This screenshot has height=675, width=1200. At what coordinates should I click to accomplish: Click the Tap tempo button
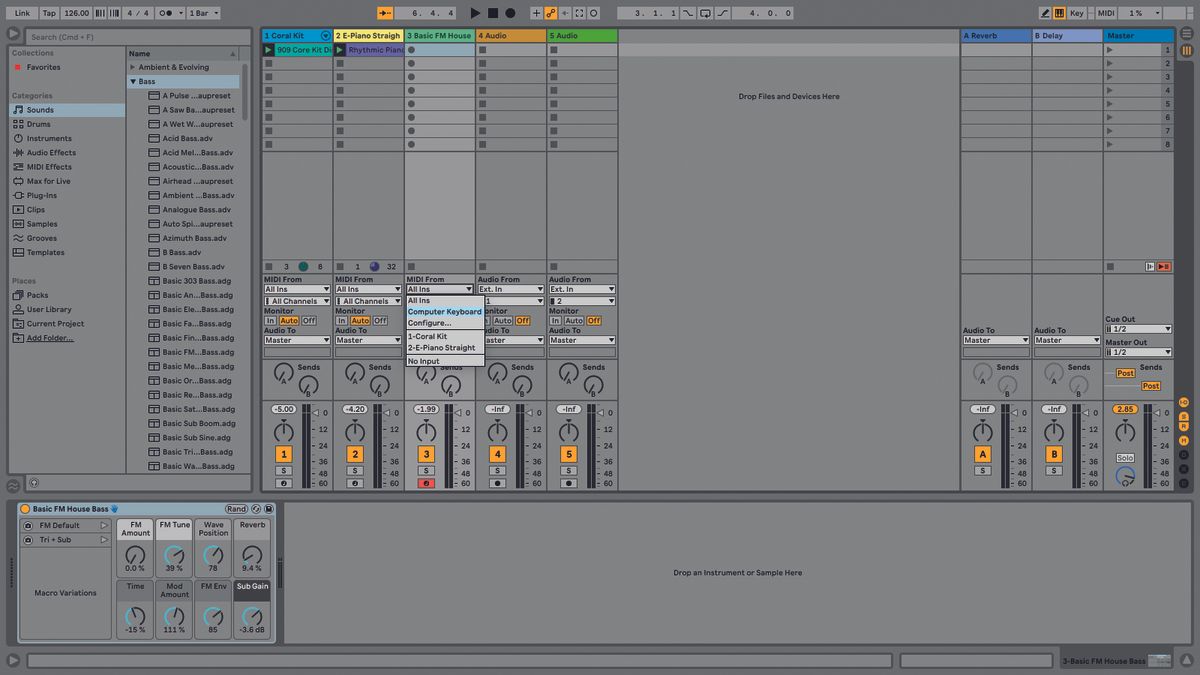(49, 13)
